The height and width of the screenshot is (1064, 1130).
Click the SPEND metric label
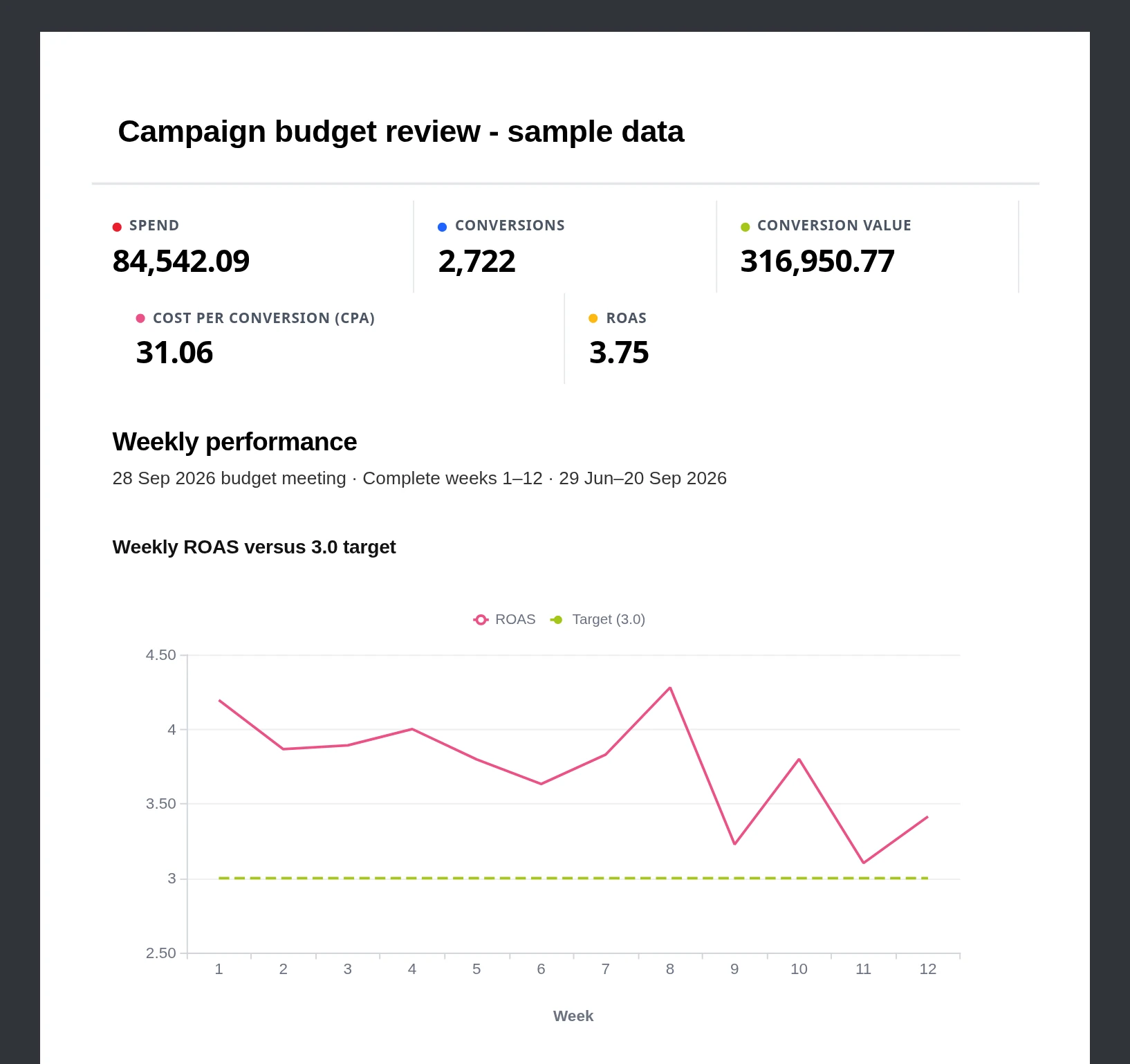(x=154, y=226)
